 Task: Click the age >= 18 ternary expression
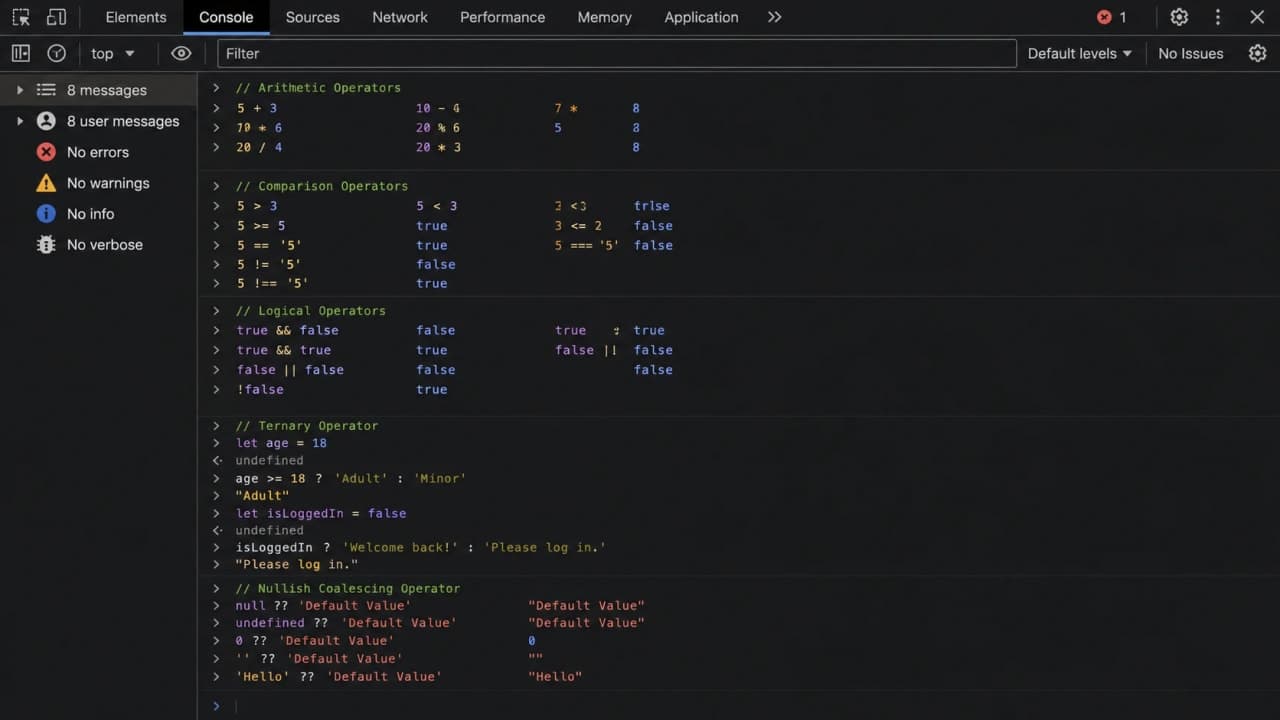click(x=351, y=479)
